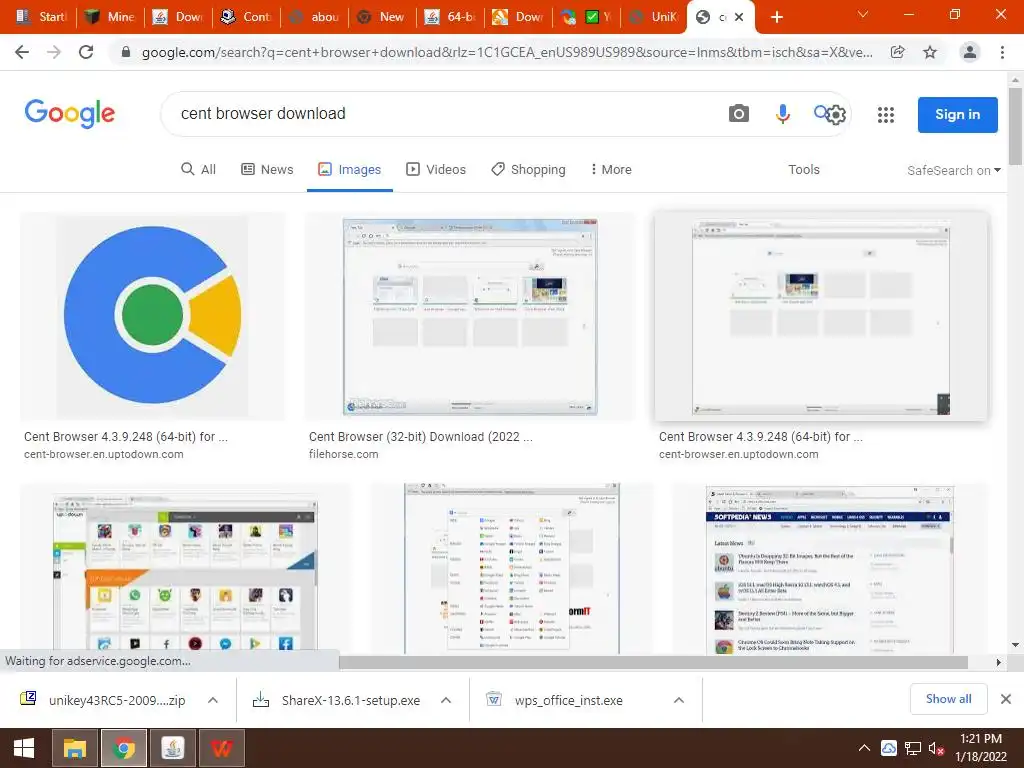
Task: Go to the Google homepage logo
Action: (70, 114)
